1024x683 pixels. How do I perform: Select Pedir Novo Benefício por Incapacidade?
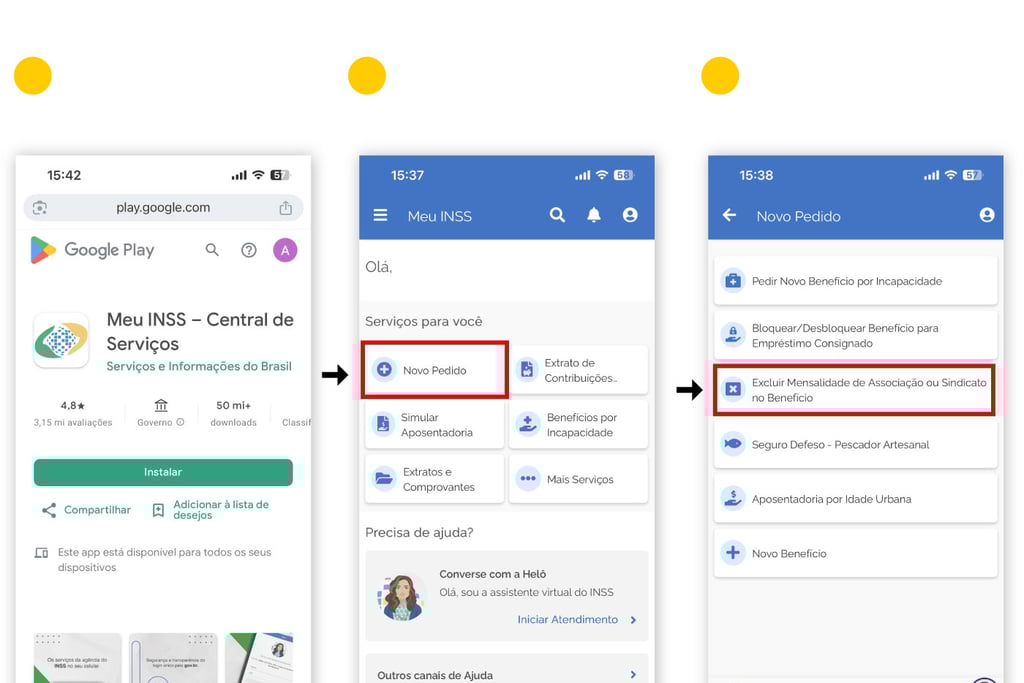pos(856,281)
